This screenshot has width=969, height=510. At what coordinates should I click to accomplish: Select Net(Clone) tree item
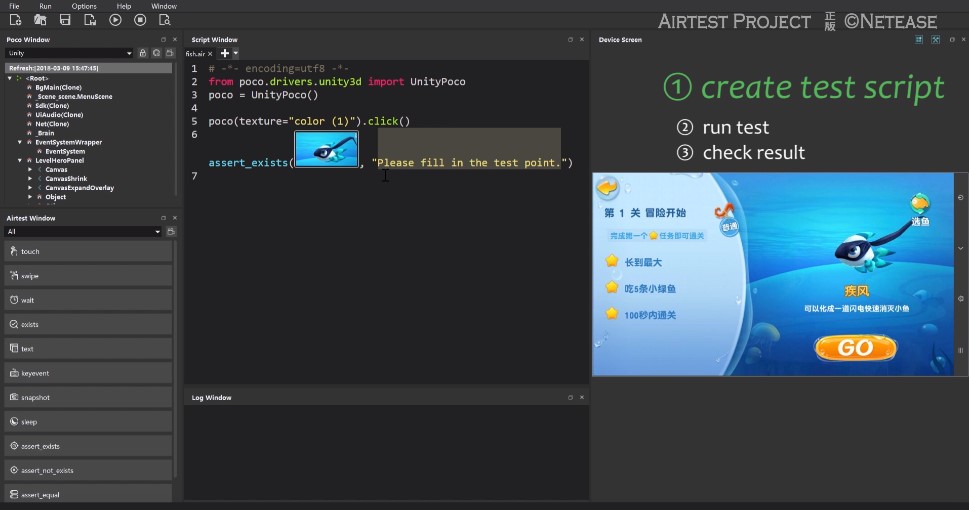[52, 124]
